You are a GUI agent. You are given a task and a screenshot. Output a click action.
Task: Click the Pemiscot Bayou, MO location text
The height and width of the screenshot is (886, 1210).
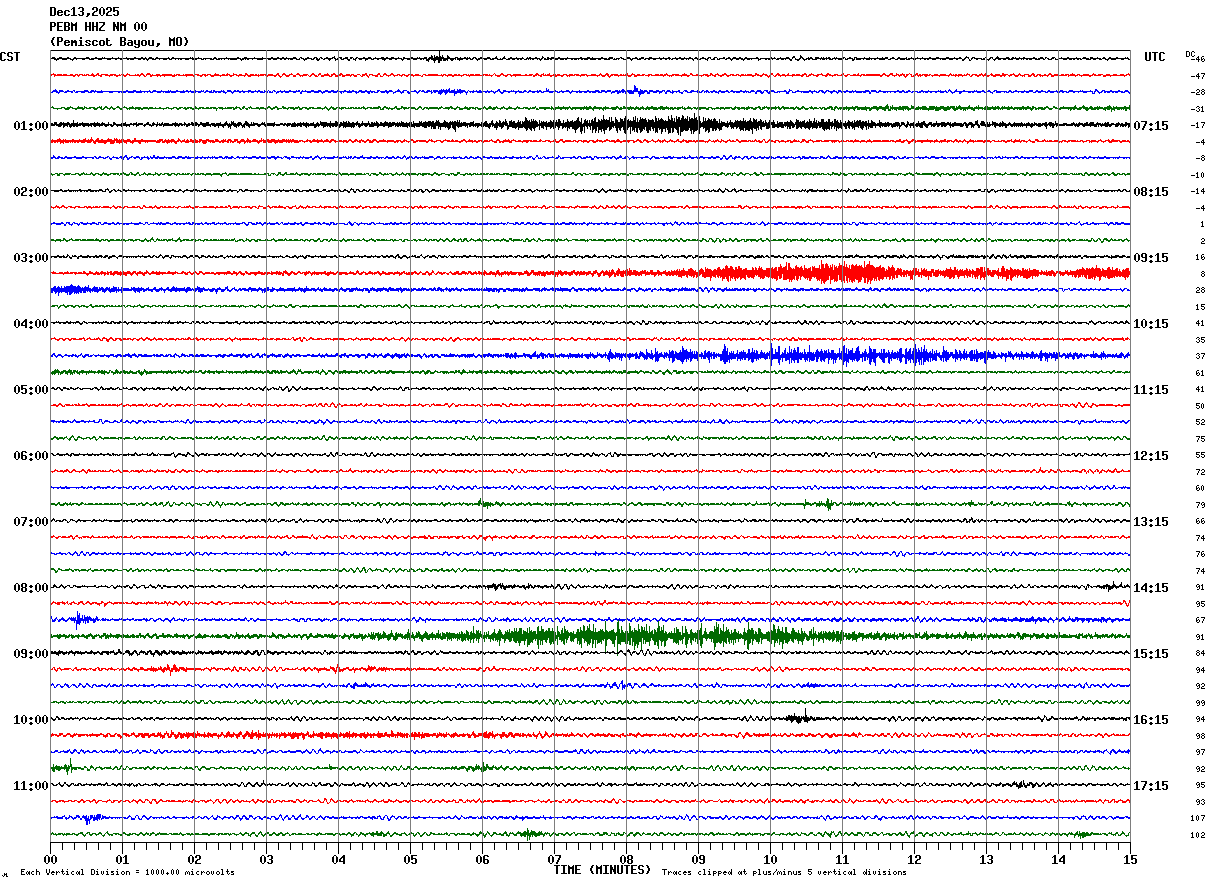pos(118,42)
